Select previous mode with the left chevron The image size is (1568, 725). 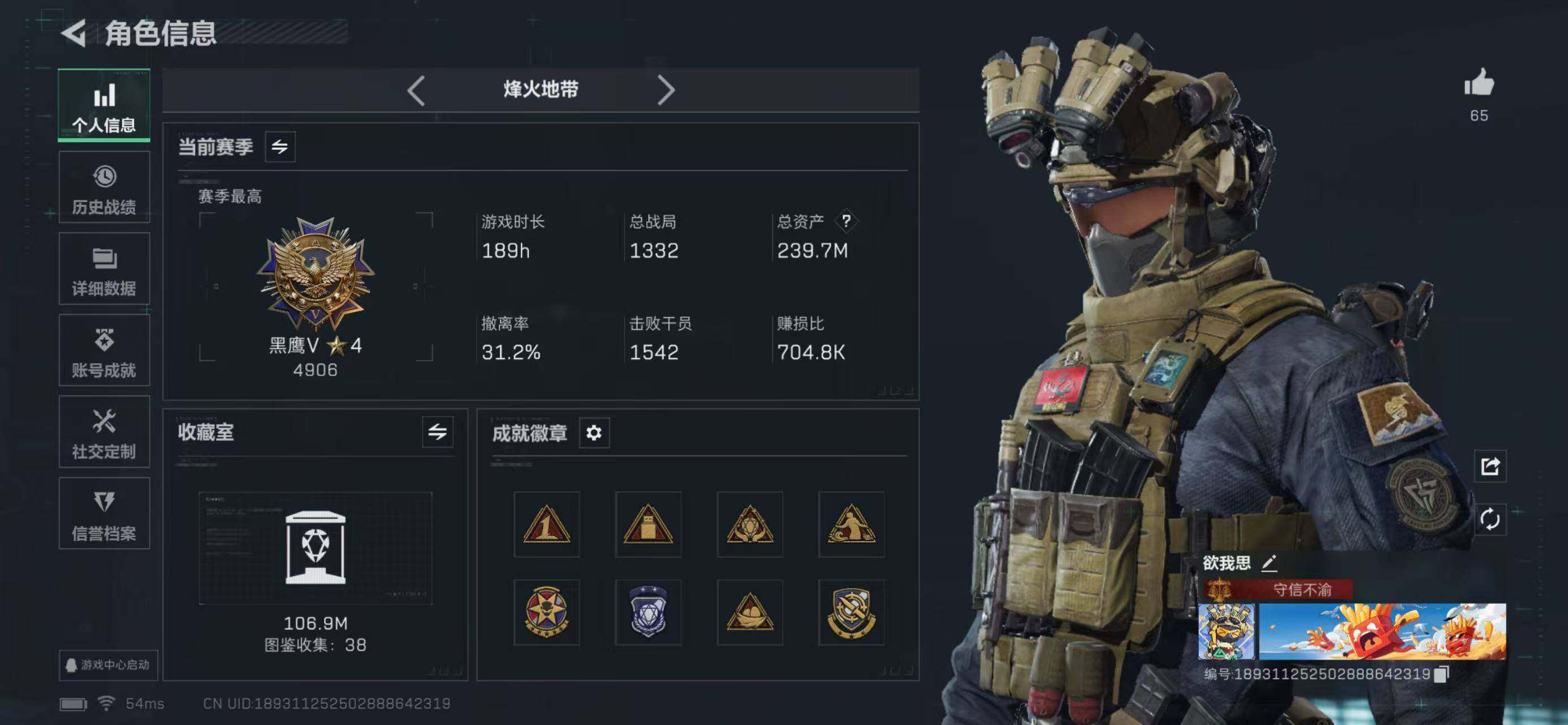416,91
